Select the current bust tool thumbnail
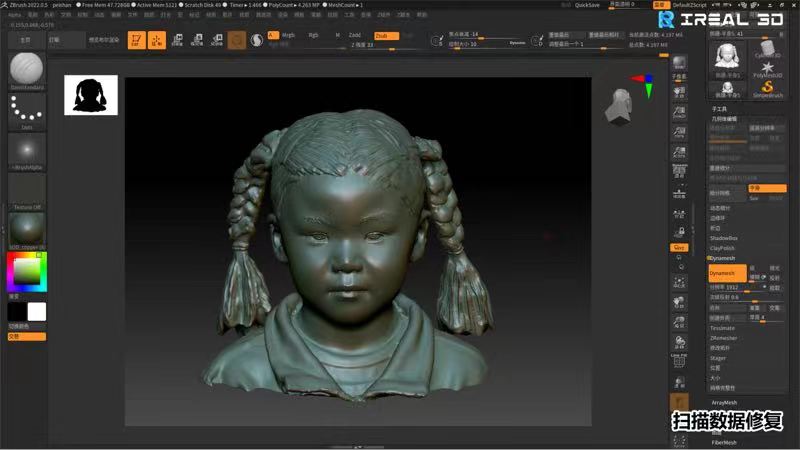This screenshot has height=450, width=800. coord(728,58)
